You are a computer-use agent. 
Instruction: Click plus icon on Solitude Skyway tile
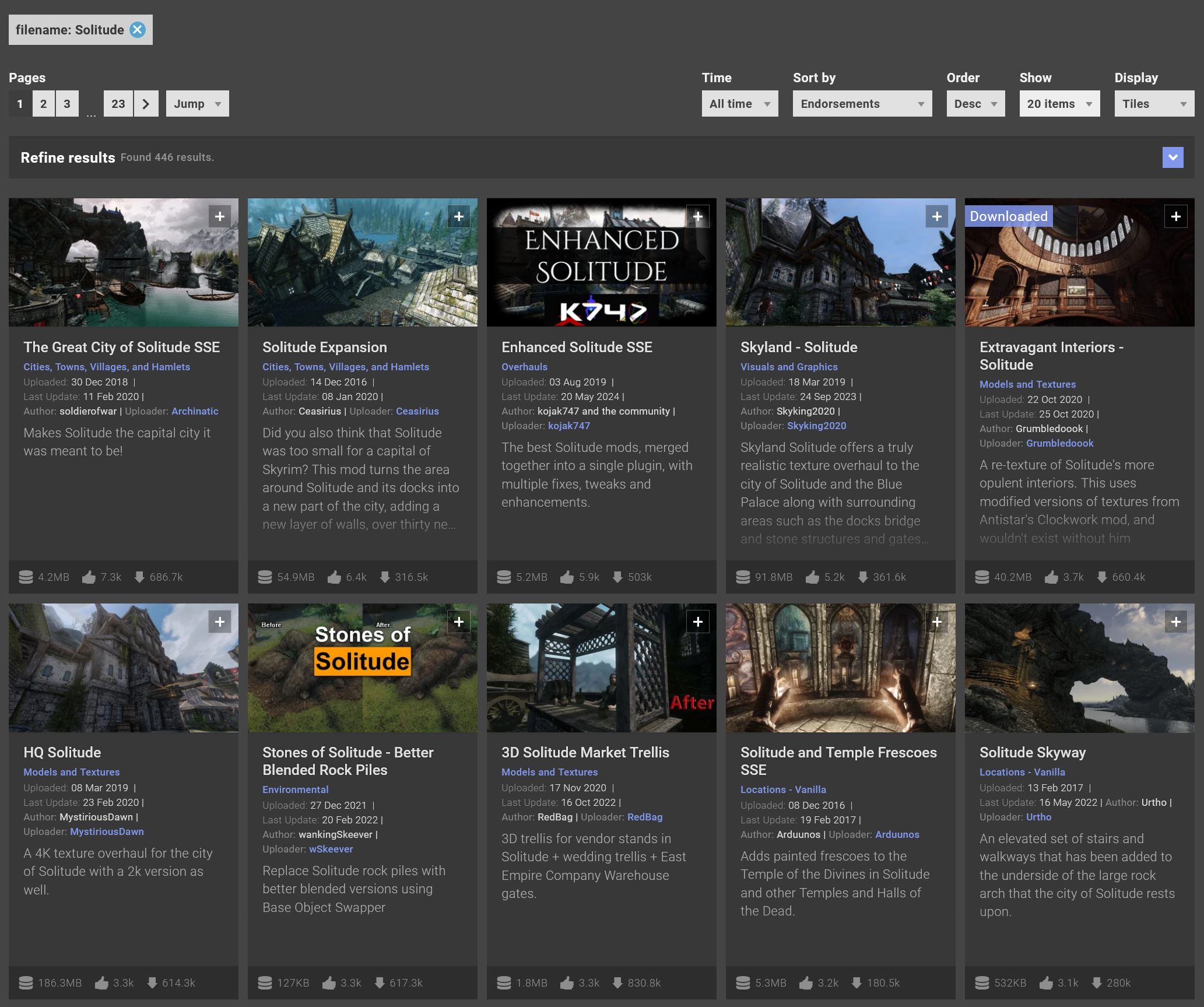1175,622
